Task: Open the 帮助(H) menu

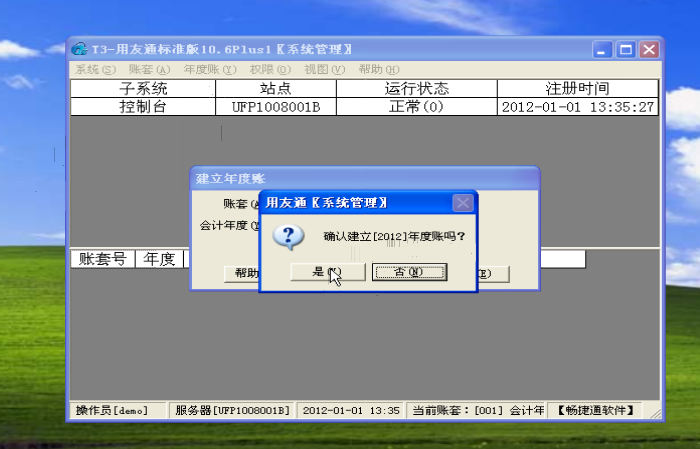Action: (x=377, y=69)
